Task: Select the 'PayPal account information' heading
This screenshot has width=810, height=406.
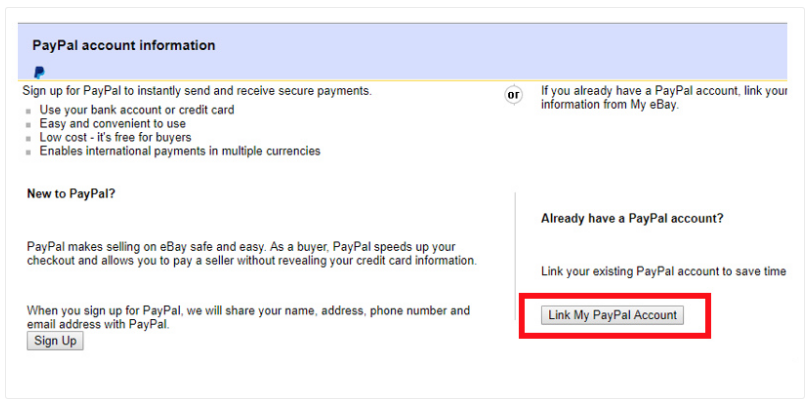Action: click(123, 45)
